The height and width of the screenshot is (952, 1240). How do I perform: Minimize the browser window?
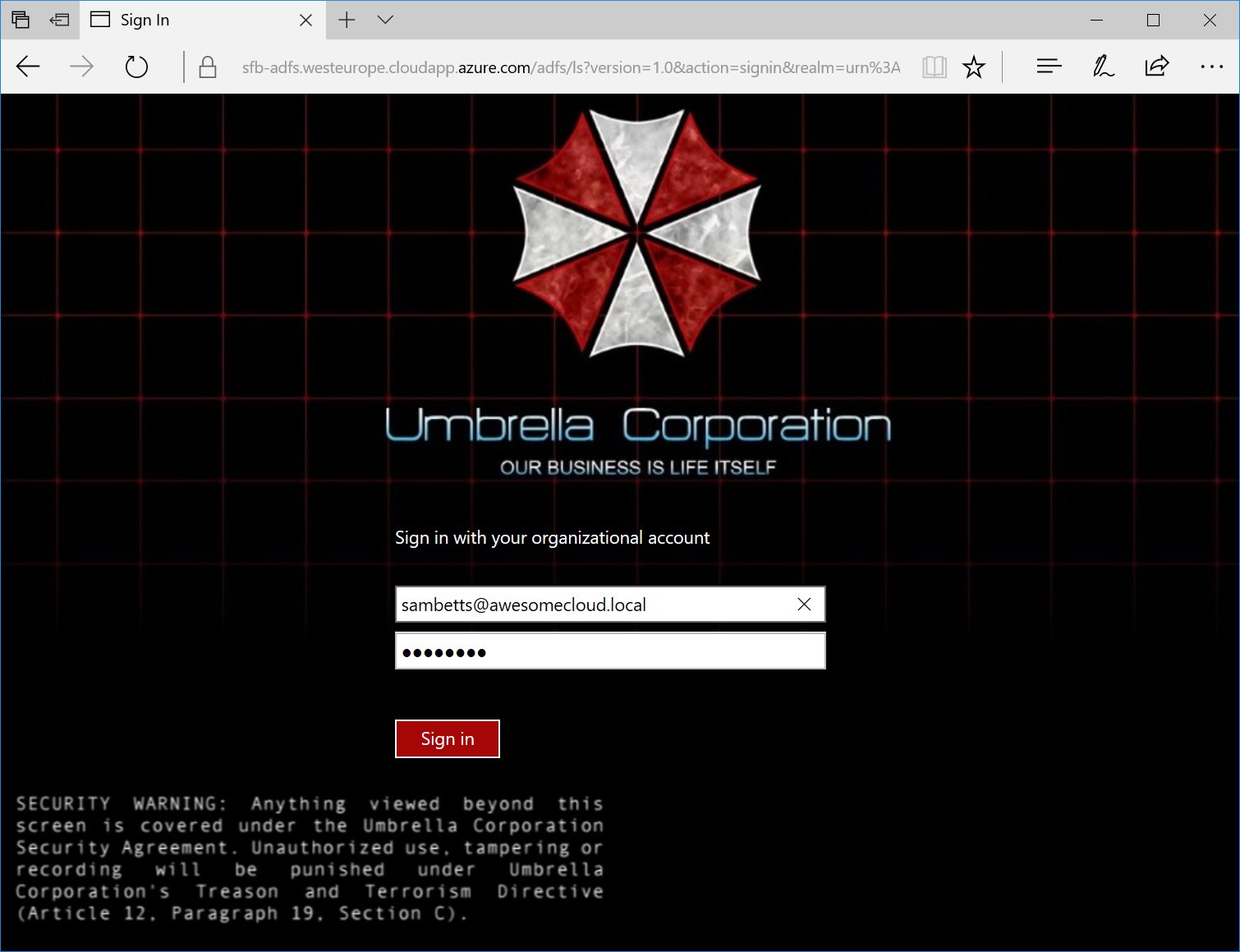1096,20
